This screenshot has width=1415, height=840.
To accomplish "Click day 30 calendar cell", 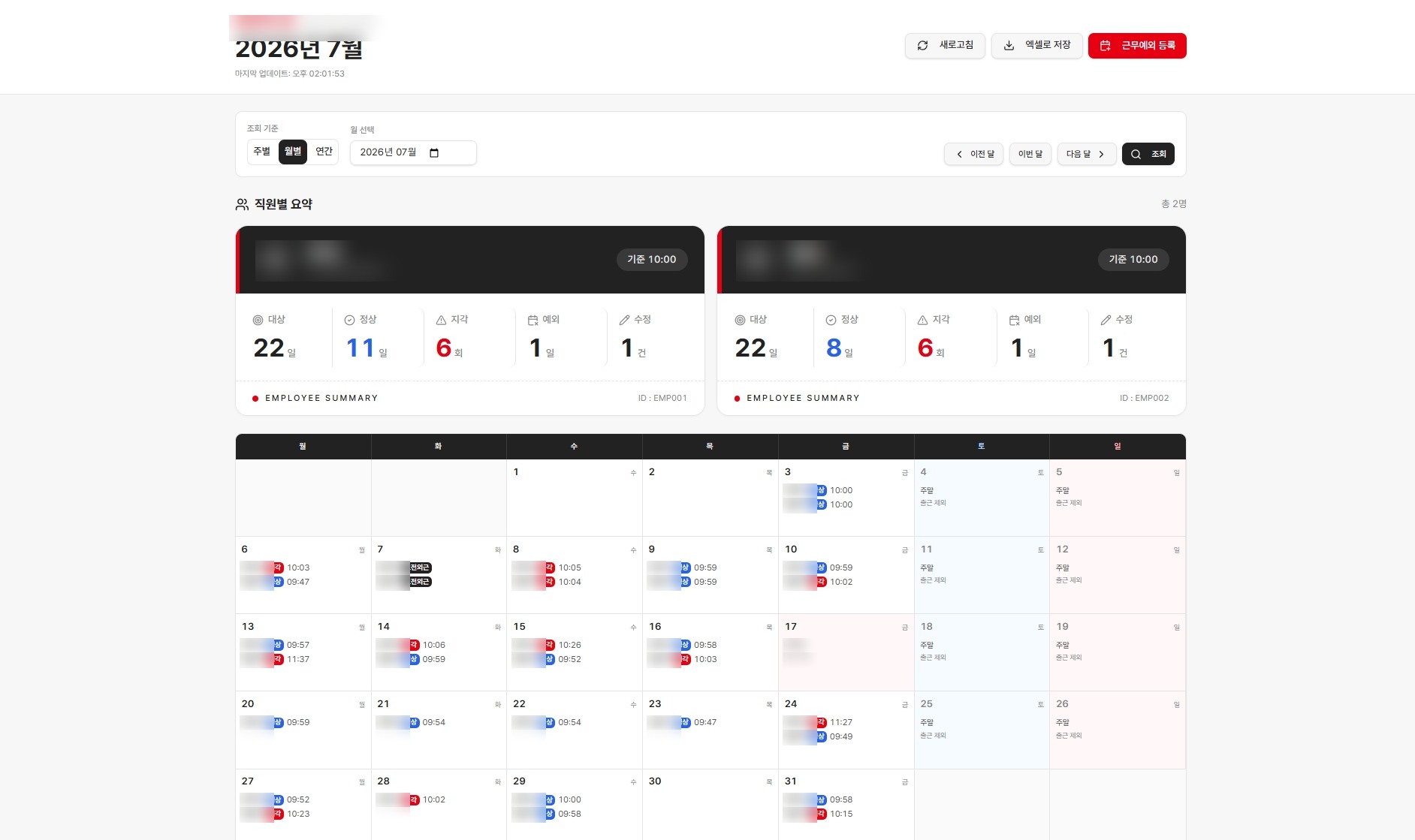I will point(710,805).
